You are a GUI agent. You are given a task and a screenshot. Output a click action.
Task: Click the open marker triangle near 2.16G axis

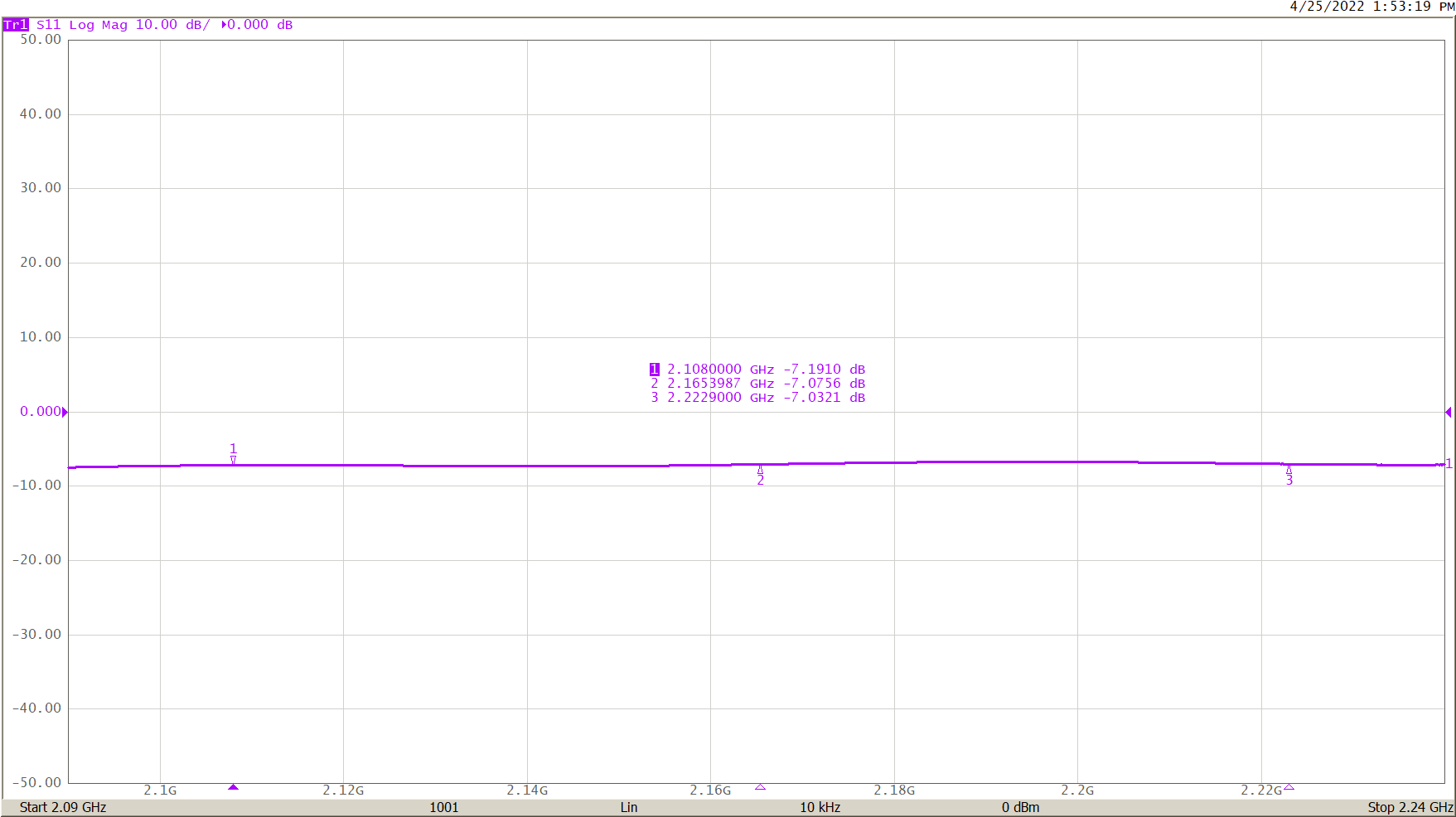click(760, 788)
